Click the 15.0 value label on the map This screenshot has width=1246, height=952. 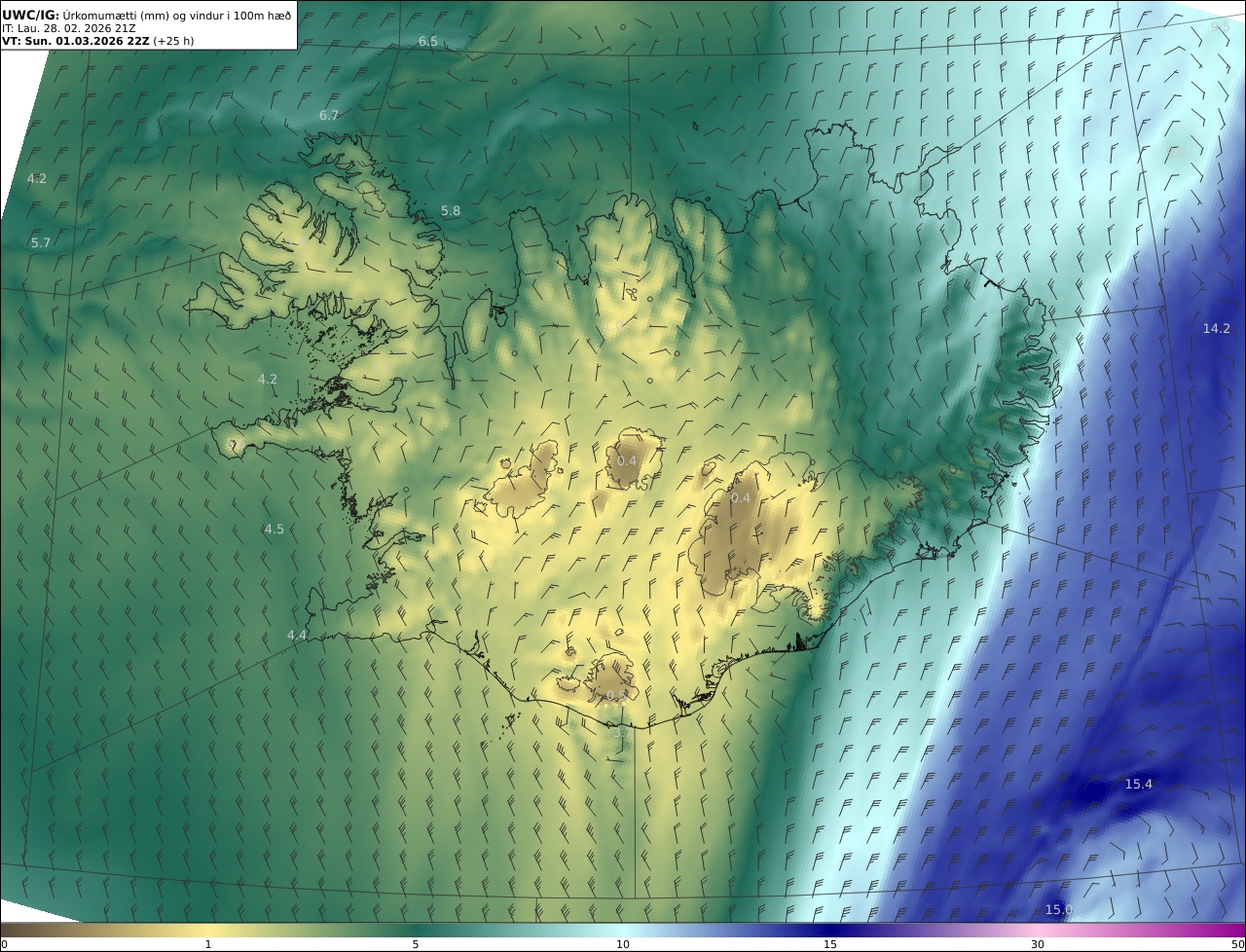1059,909
